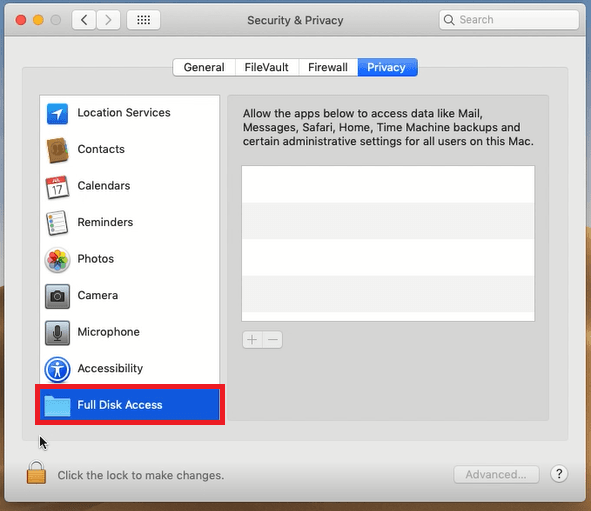The height and width of the screenshot is (511, 591).
Task: Click the Accessibility figure icon
Action: pyautogui.click(x=57, y=369)
